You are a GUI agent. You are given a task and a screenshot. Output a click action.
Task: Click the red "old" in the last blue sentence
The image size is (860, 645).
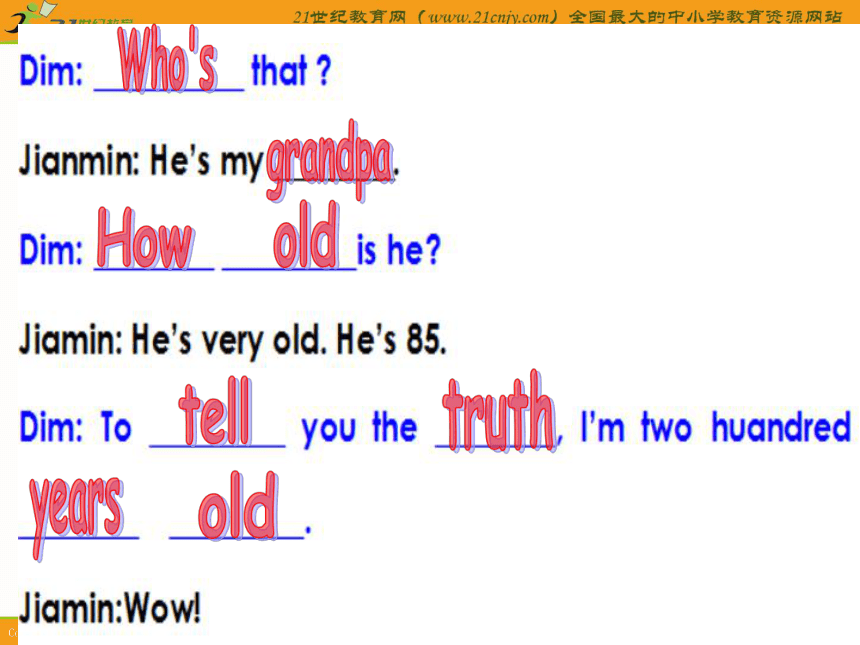pyautogui.click(x=238, y=506)
